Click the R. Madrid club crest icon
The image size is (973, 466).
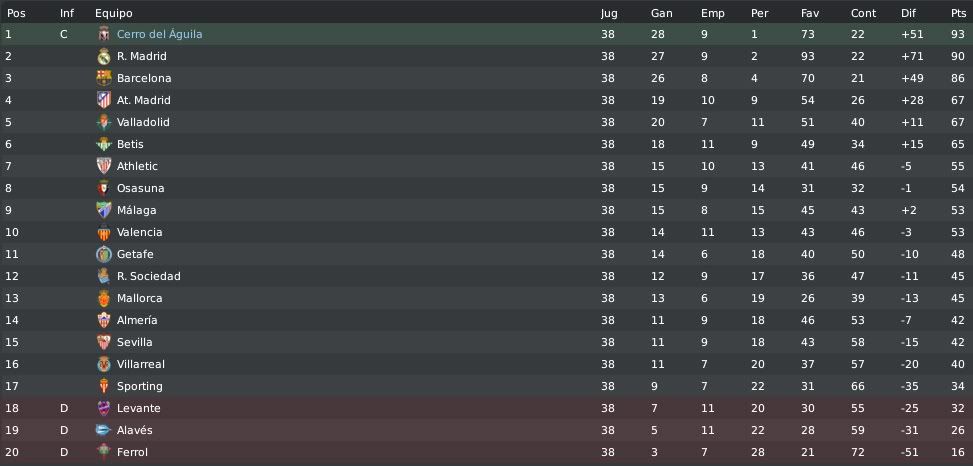104,56
